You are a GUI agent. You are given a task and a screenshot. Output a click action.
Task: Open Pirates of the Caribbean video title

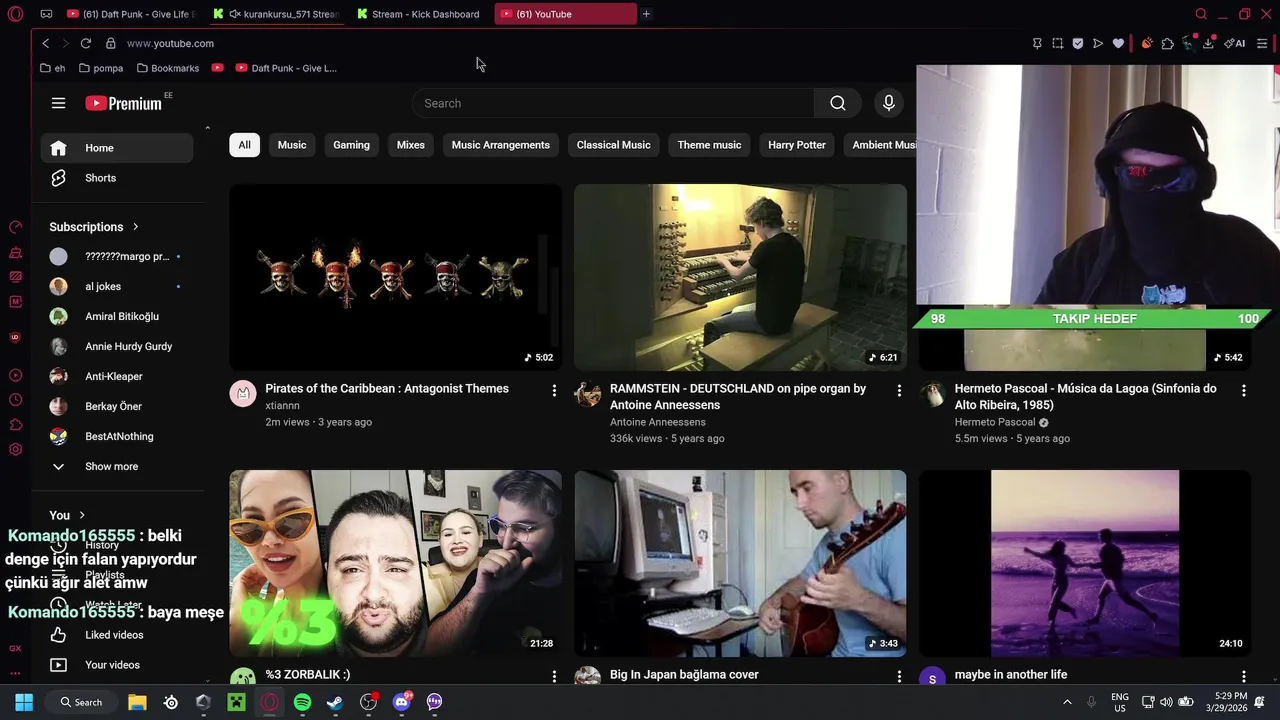click(387, 389)
